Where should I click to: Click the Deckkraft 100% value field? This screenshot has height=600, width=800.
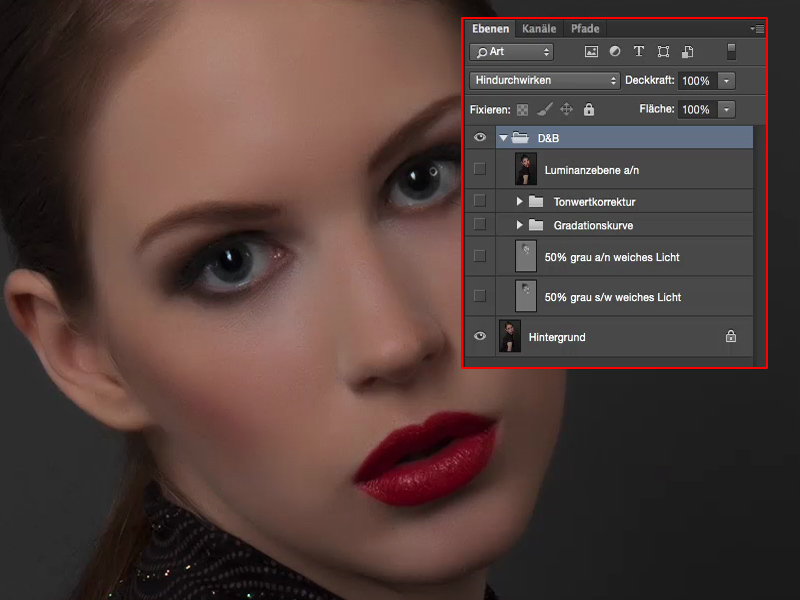point(697,81)
